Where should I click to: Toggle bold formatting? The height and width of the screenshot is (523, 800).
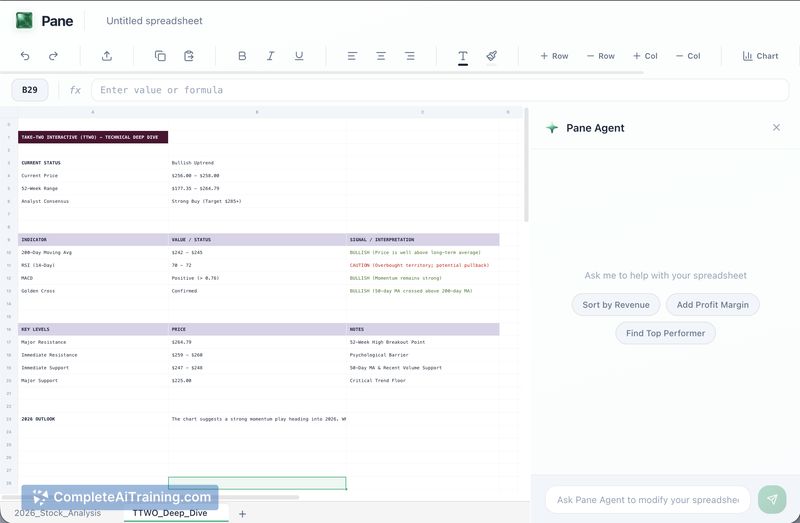coord(242,56)
